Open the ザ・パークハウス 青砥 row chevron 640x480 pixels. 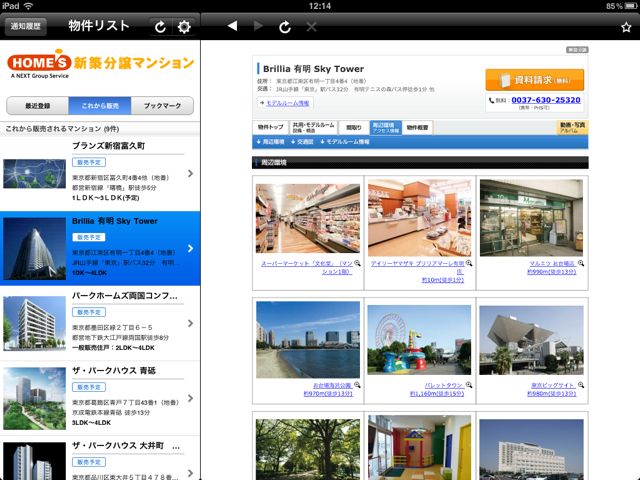190,398
